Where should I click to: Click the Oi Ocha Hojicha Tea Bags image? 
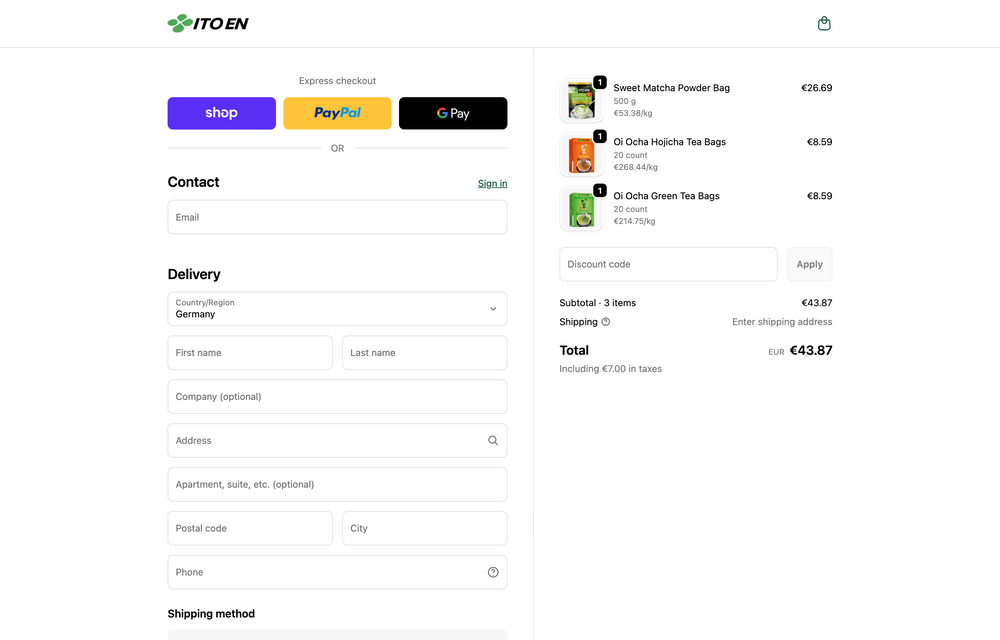click(581, 155)
